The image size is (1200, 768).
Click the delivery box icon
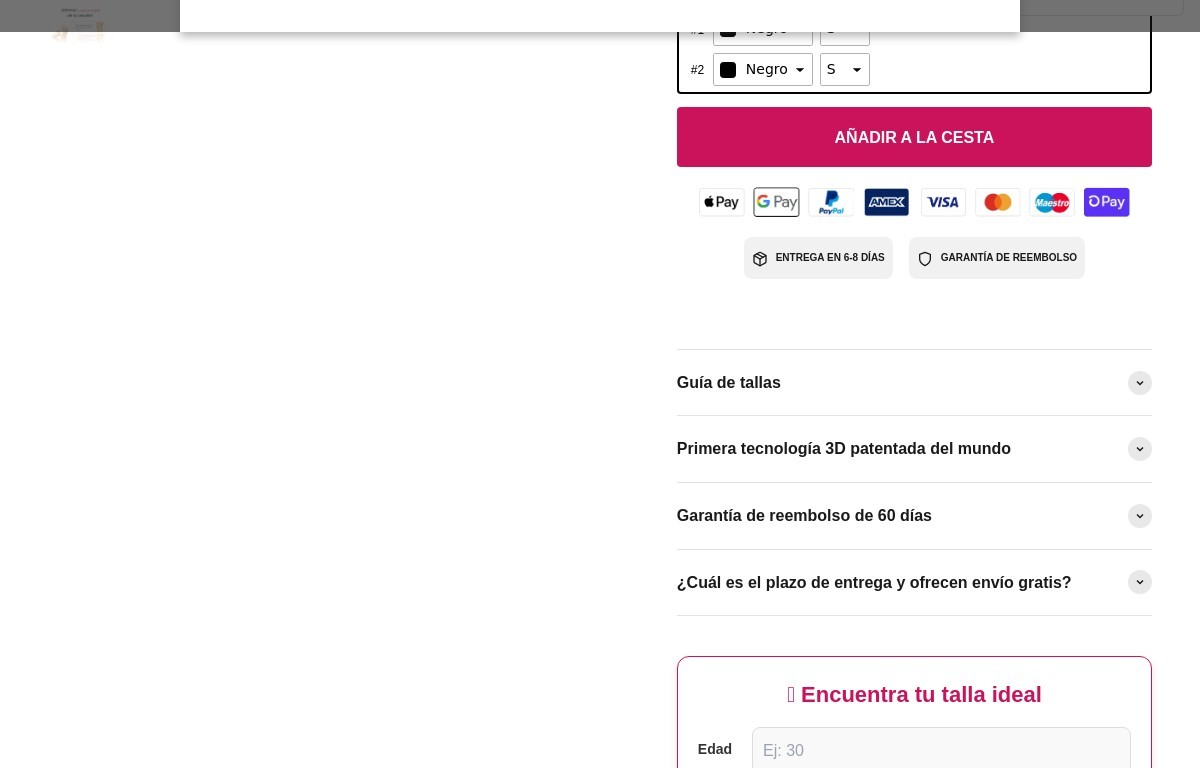click(760, 259)
